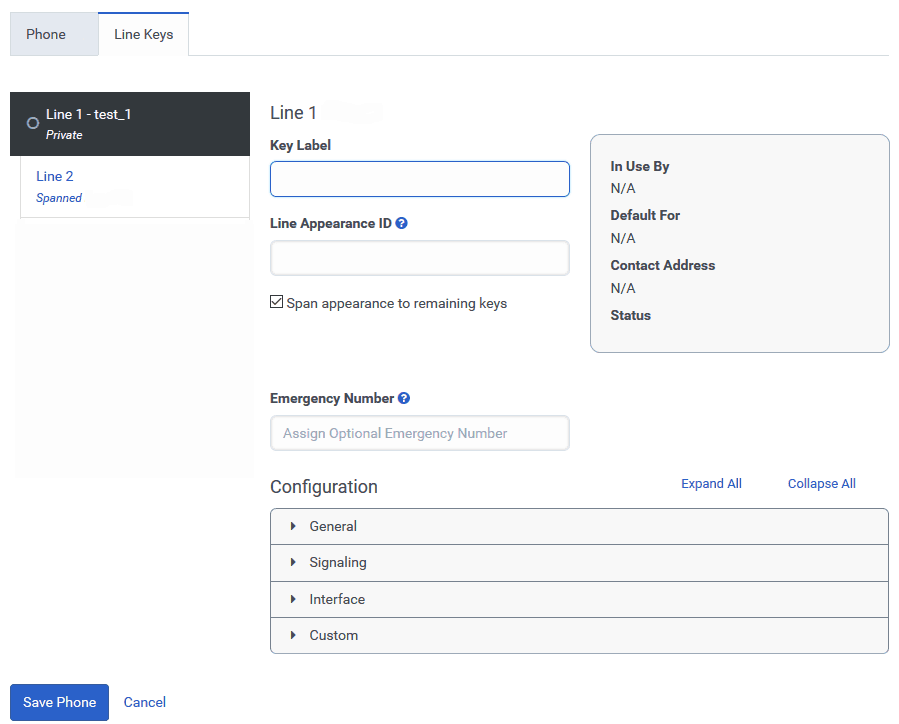The image size is (899, 724).
Task: Uncheck Span appearance to remaining keys
Action: [277, 303]
